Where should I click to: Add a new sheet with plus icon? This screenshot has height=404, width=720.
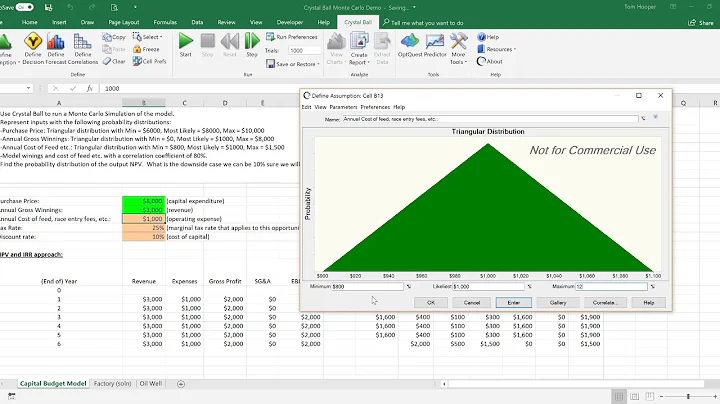[x=181, y=384]
